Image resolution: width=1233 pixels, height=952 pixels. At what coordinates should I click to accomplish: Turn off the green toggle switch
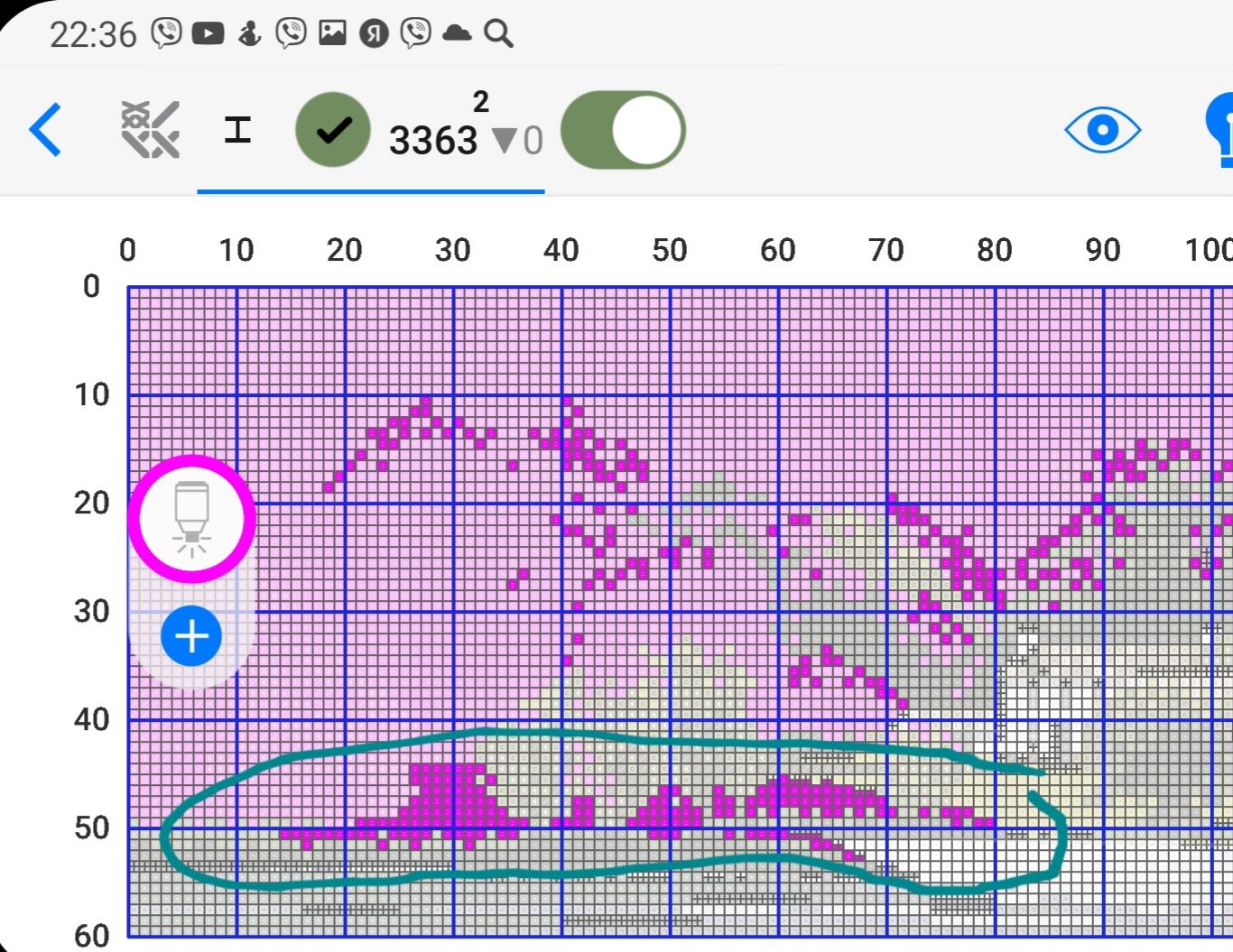pos(623,130)
